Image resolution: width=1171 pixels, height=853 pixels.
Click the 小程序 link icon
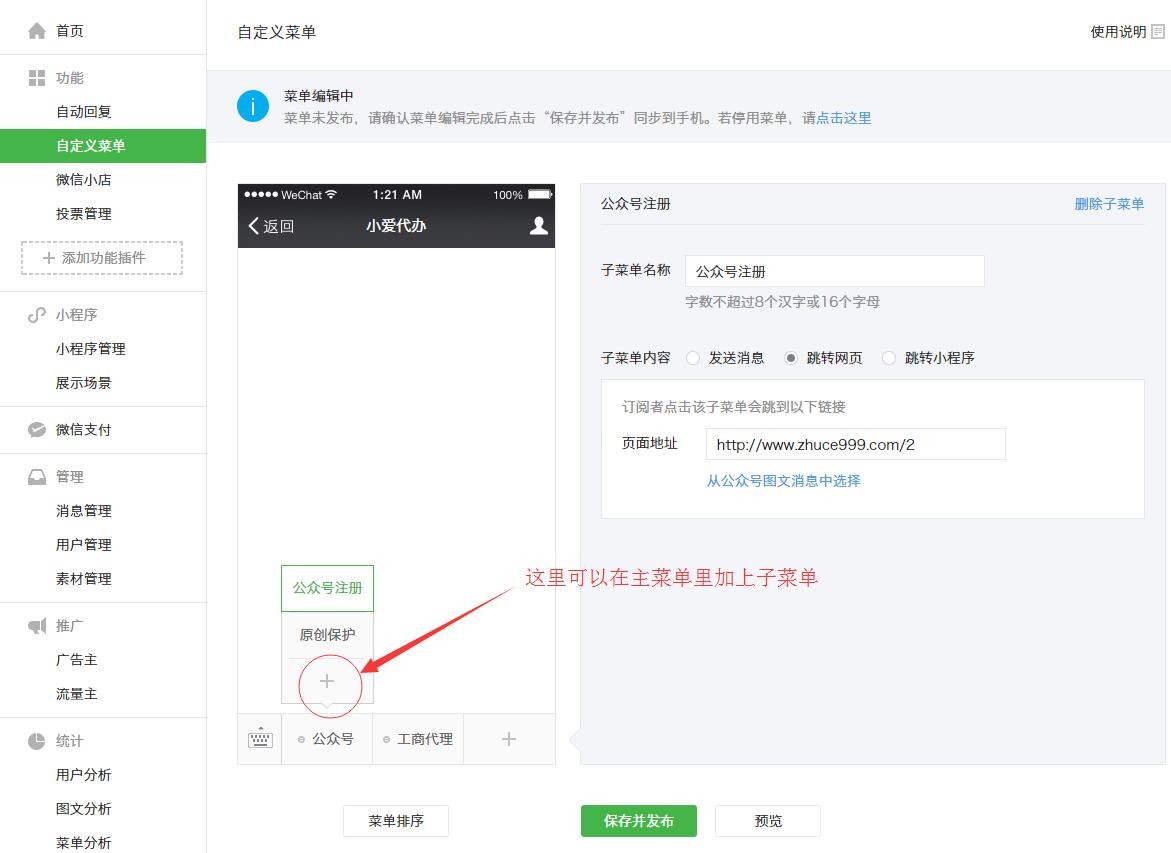coord(37,315)
